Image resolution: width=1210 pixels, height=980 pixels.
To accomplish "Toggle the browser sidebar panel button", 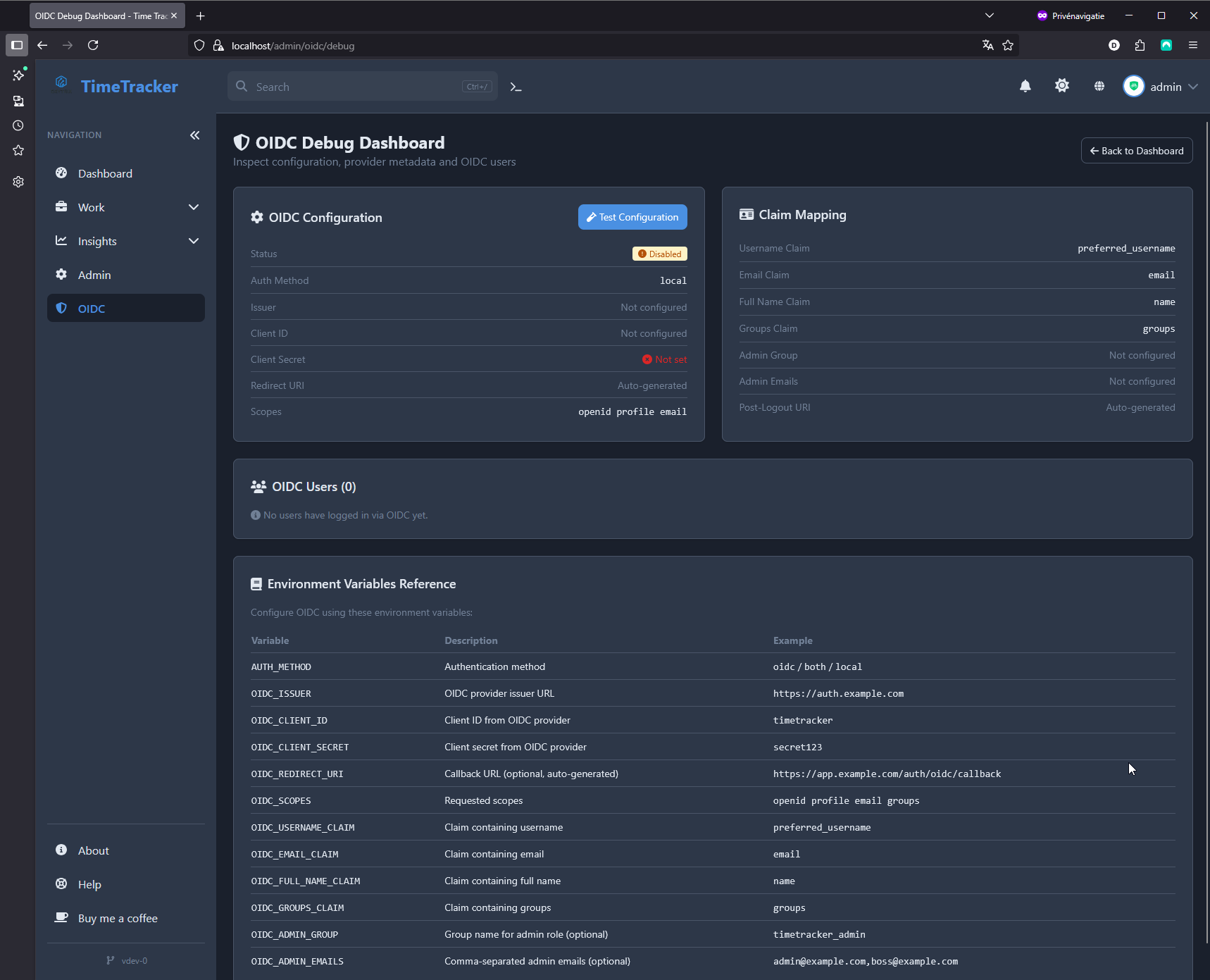I will [x=17, y=46].
